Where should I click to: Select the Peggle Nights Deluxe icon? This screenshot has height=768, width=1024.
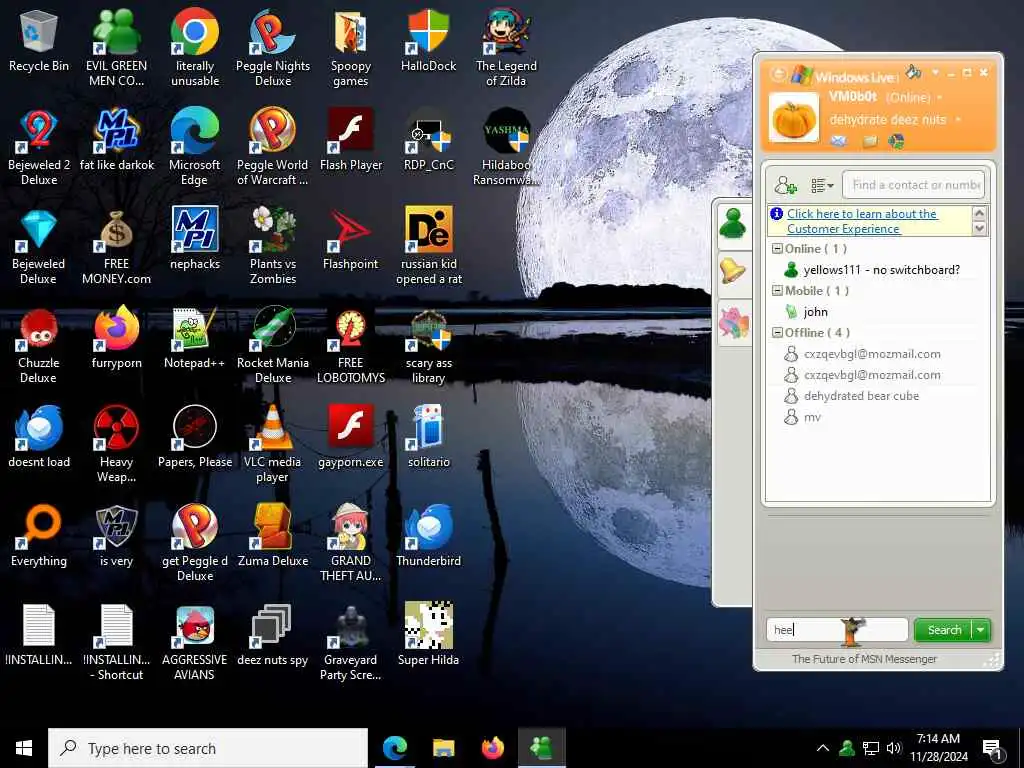[273, 48]
